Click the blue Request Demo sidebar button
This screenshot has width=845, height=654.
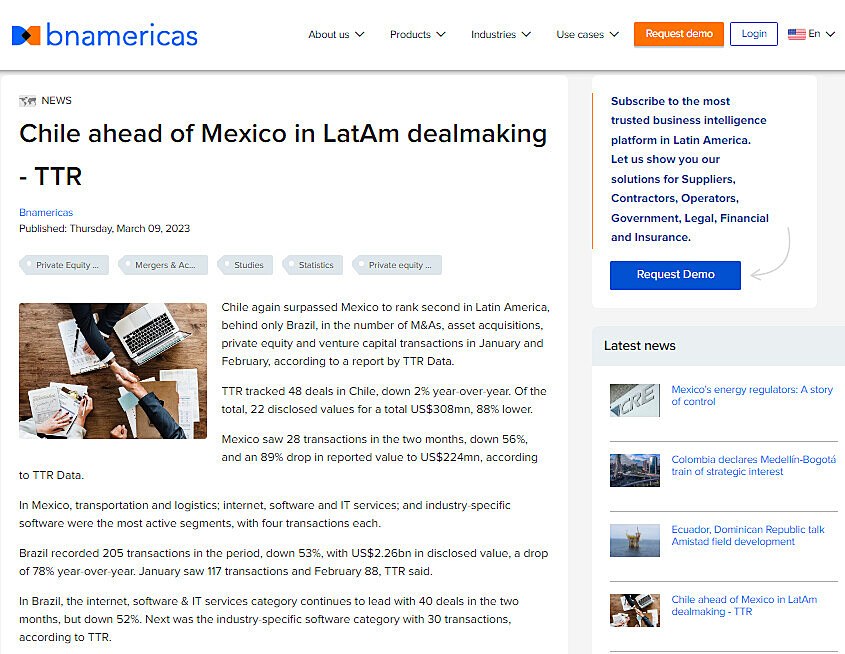tap(675, 275)
